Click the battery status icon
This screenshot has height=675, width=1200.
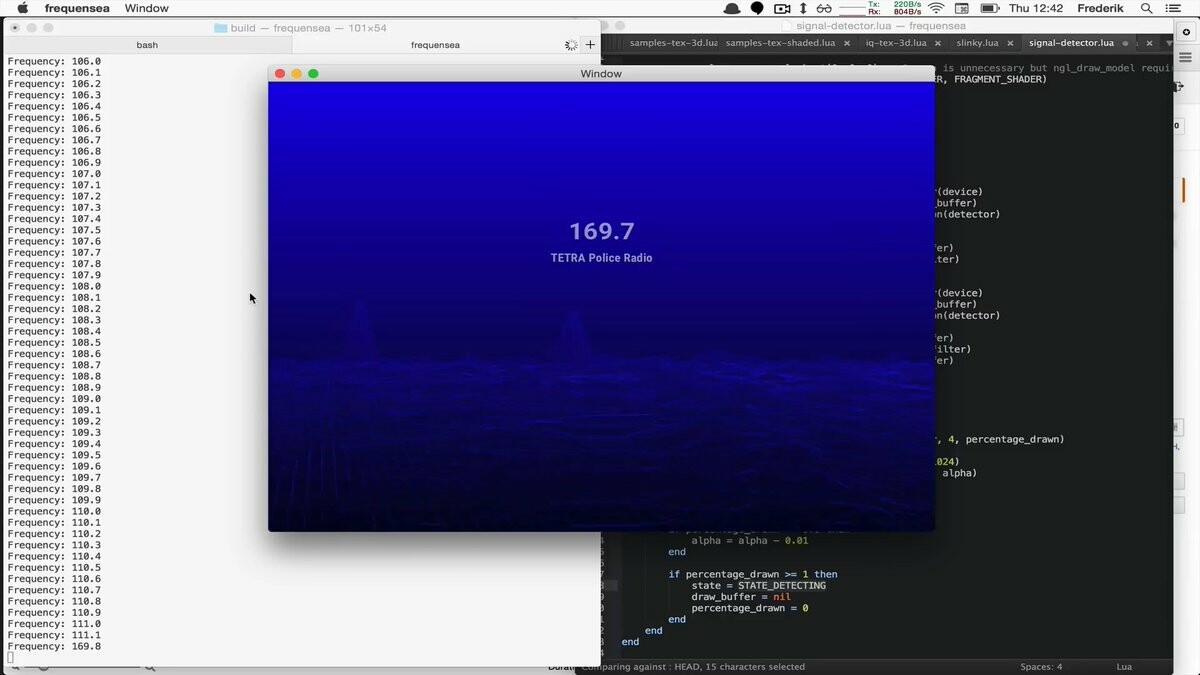[990, 8]
